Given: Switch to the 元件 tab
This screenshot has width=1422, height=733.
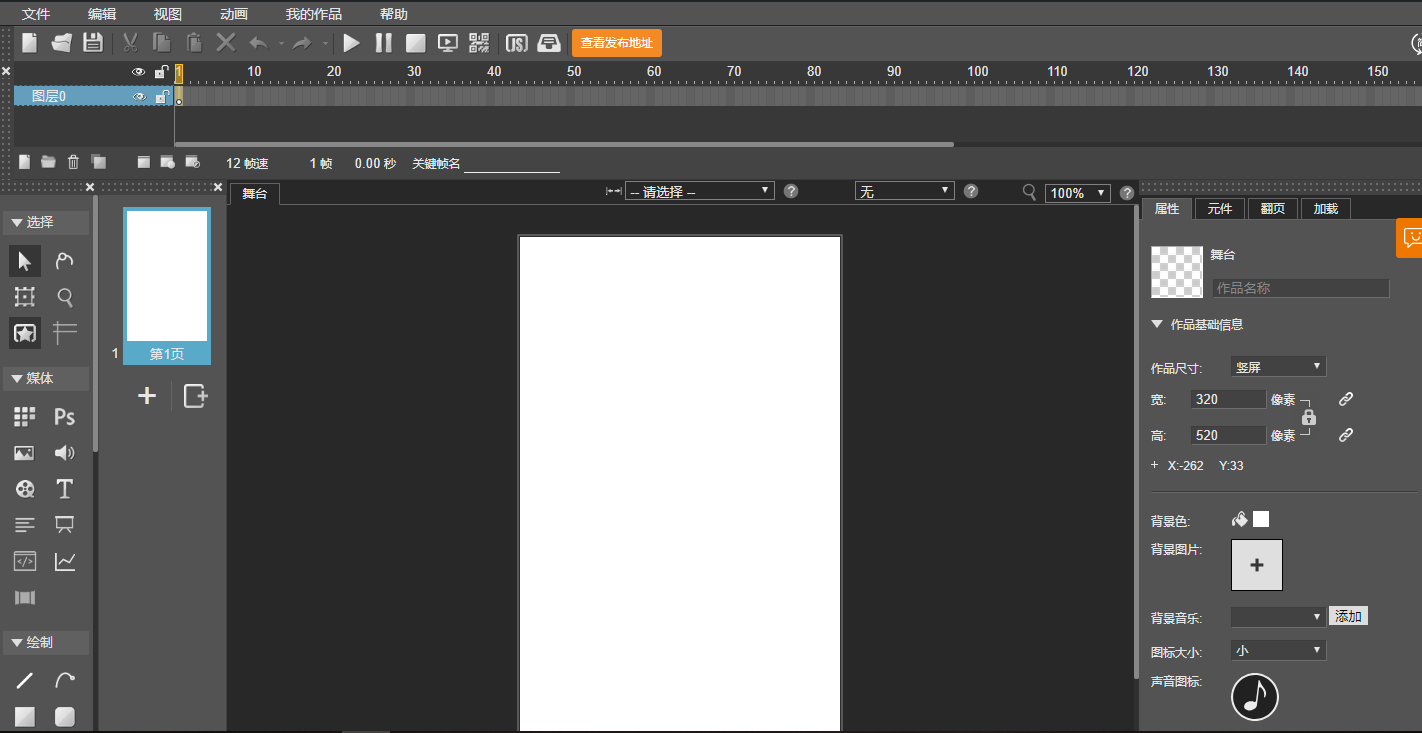Looking at the screenshot, I should pos(1219,208).
